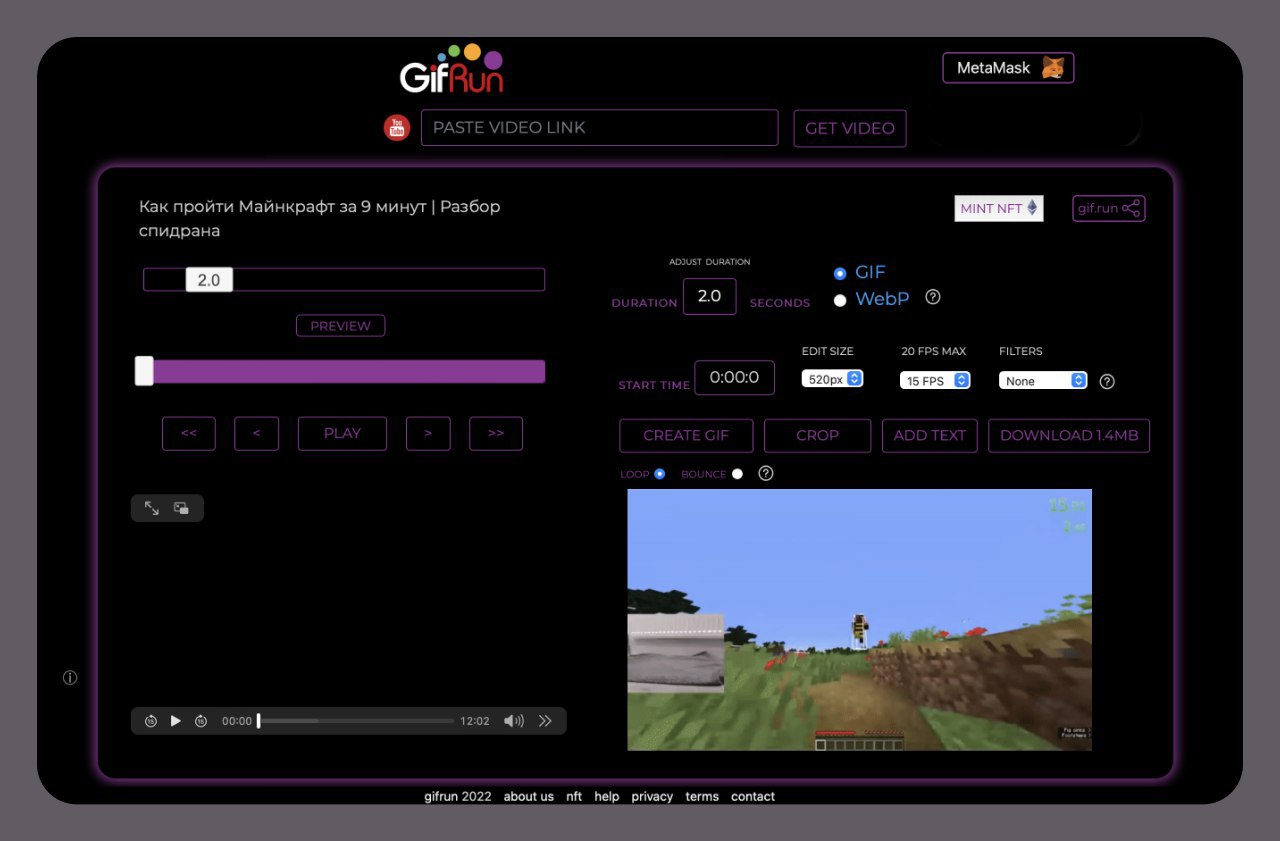Click the CROP button
1280x841 pixels.
point(817,435)
